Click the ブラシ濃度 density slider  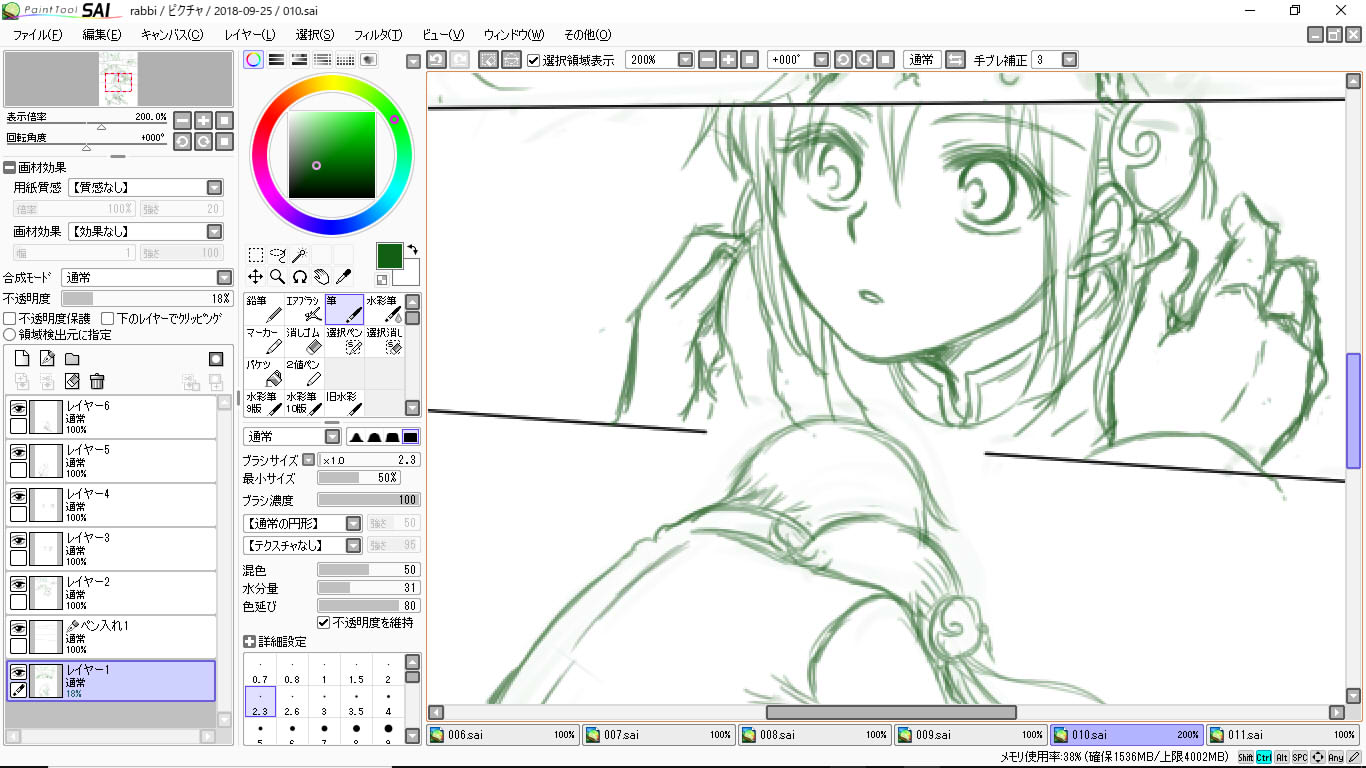coord(369,500)
